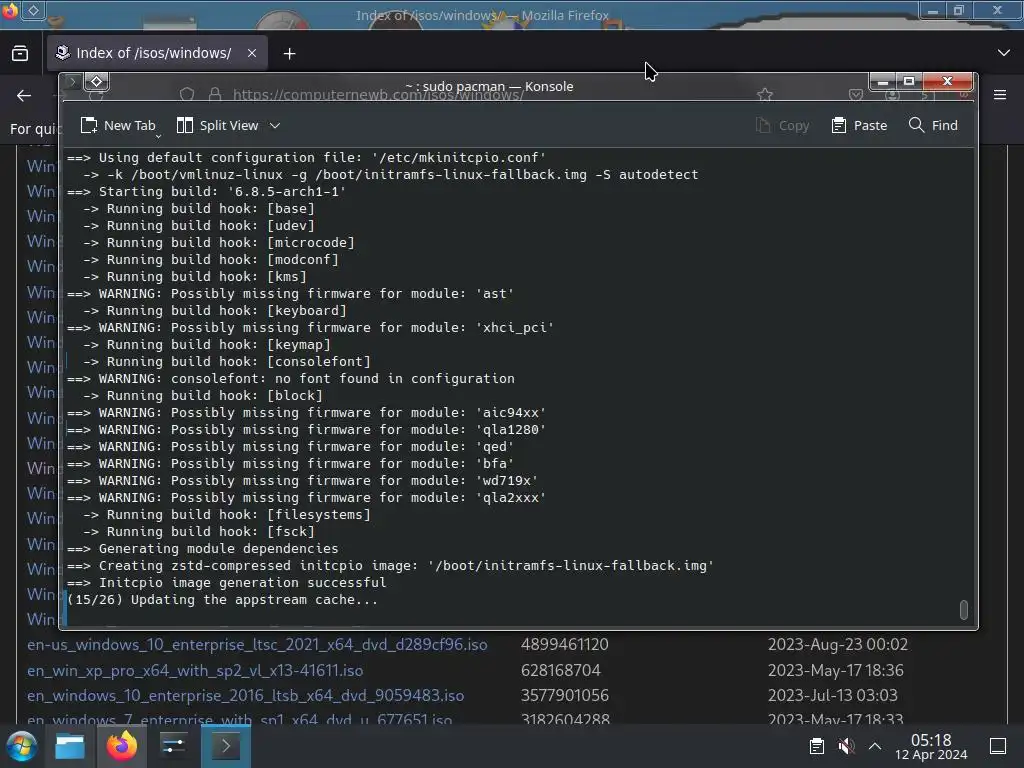The height and width of the screenshot is (768, 1024).
Task: Open en_windows_7_enterprise_with_sp1 ISO link
Action: (x=239, y=719)
